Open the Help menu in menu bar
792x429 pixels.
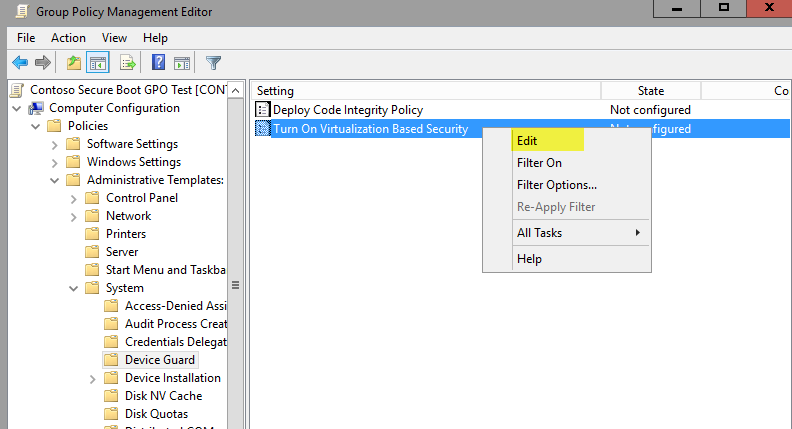[x=155, y=38]
